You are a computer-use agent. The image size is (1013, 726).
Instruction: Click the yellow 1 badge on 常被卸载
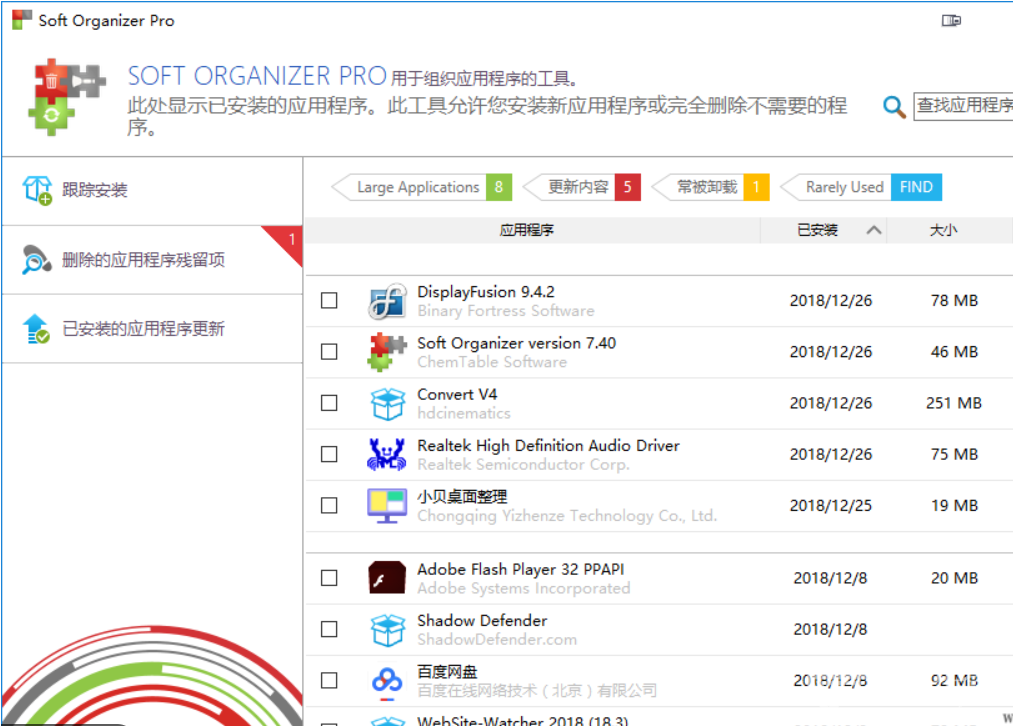coord(756,187)
